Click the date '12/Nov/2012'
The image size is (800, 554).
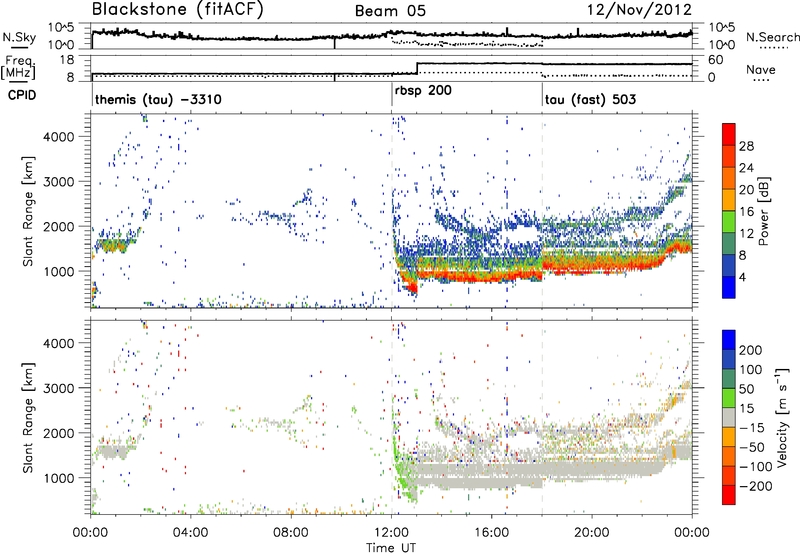[x=639, y=9]
